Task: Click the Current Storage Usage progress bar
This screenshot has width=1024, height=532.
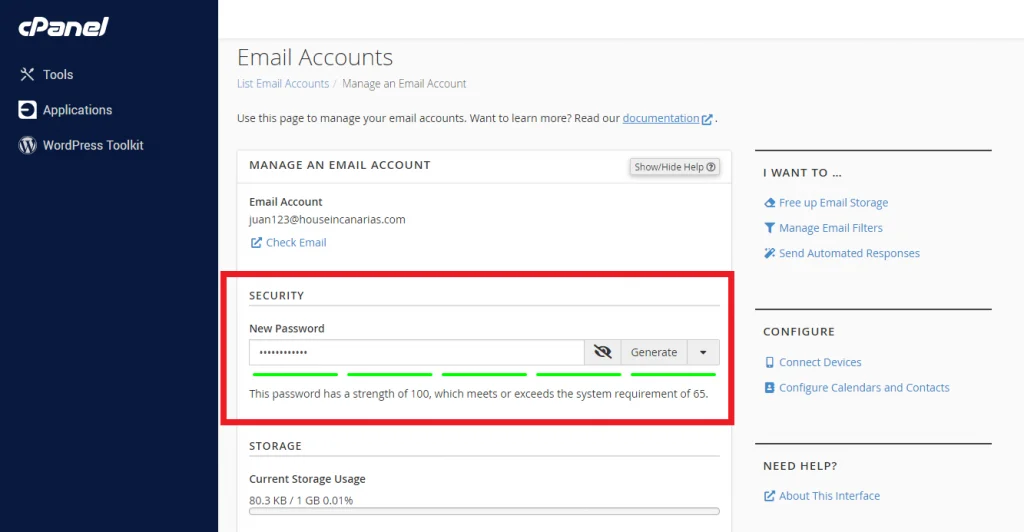Action: coord(484,511)
